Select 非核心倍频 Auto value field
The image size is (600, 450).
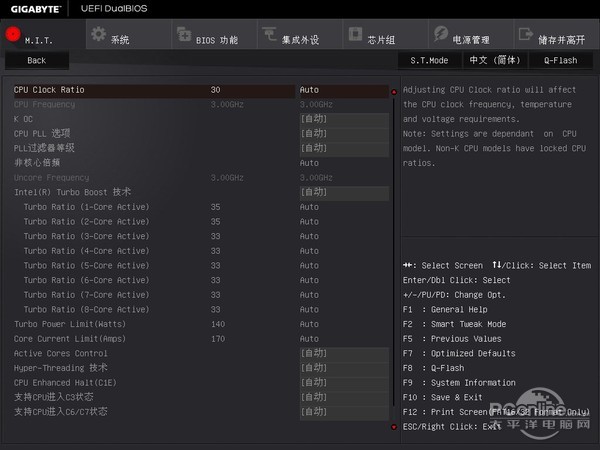[309, 163]
